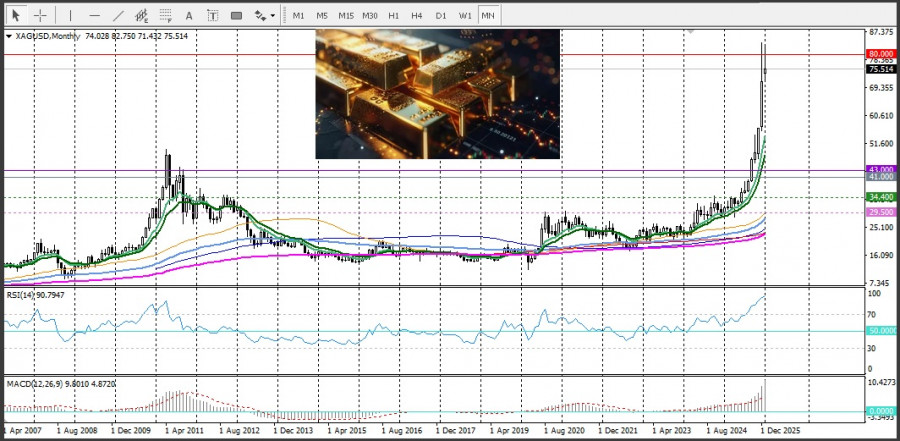The width and height of the screenshot is (900, 441).
Task: Pick the horizontal line drawing tool
Action: click(94, 15)
